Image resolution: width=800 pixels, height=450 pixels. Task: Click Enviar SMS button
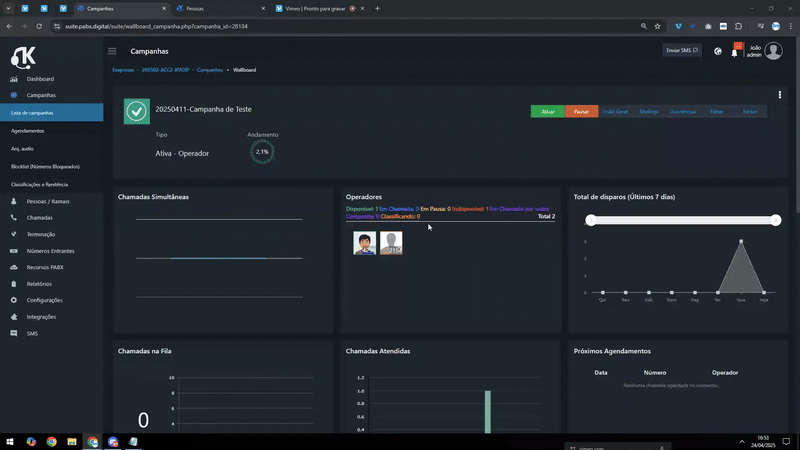(682, 51)
